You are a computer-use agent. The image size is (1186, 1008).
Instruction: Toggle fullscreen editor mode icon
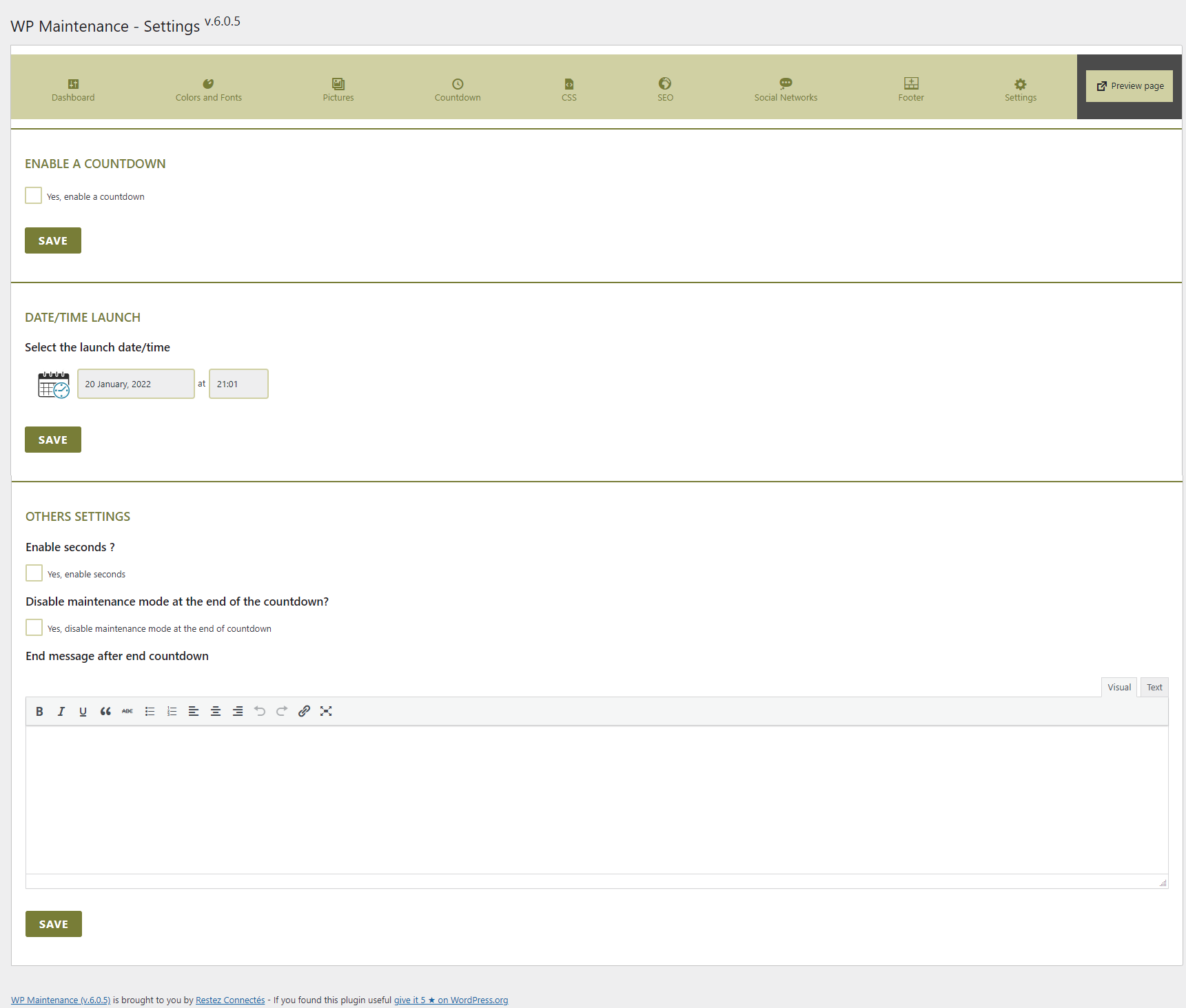(x=326, y=711)
